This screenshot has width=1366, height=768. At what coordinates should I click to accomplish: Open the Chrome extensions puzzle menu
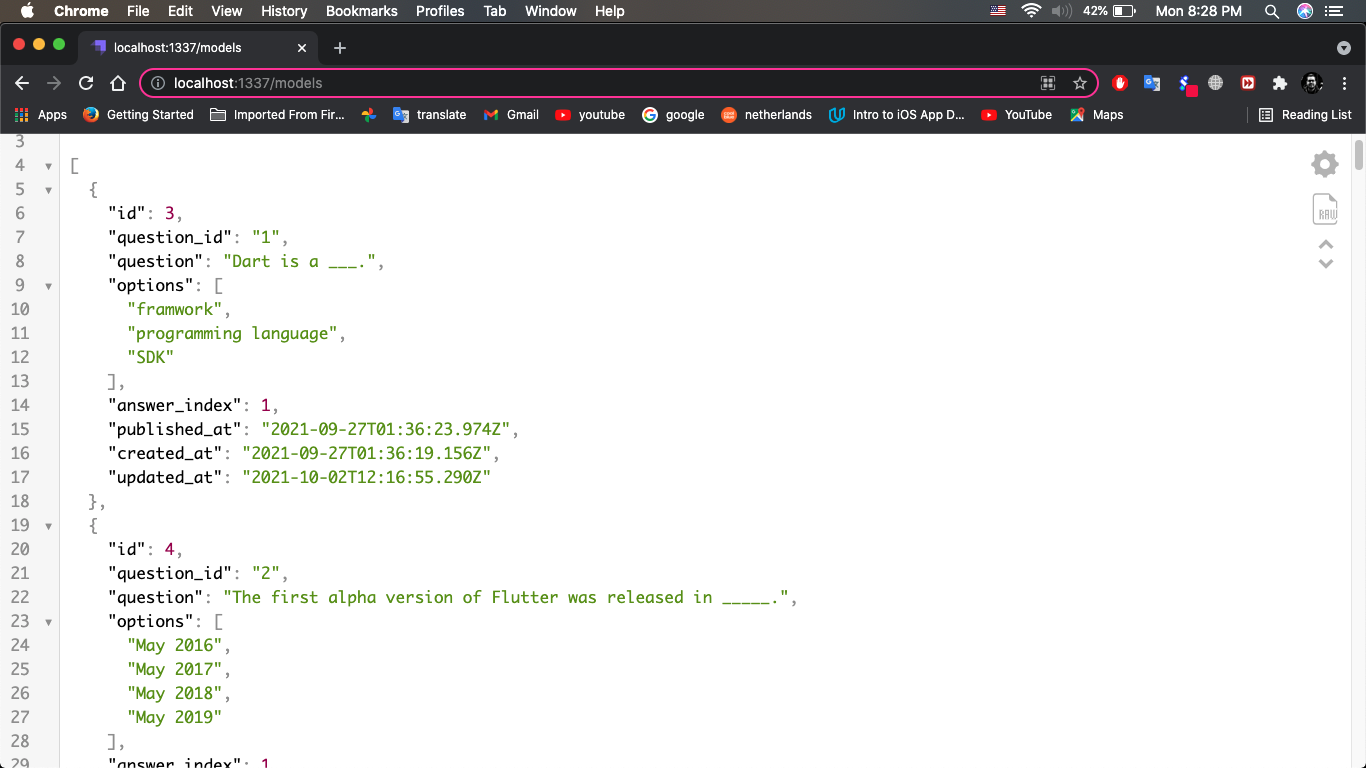tap(1280, 85)
